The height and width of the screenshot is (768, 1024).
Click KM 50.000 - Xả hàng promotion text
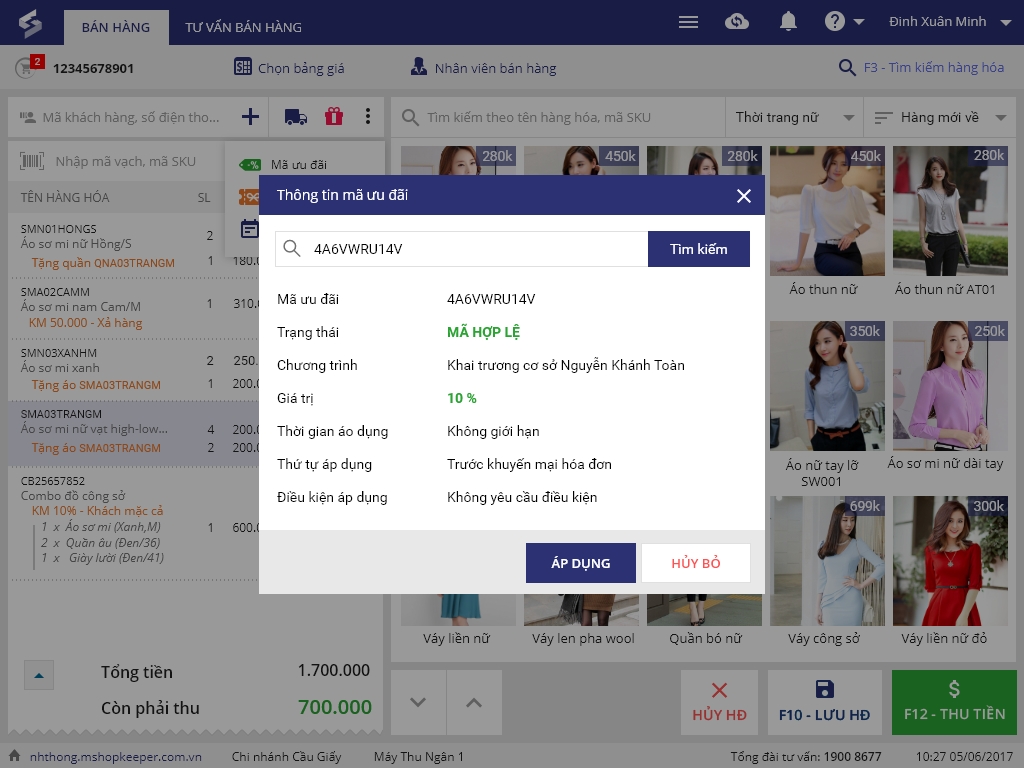(85, 323)
